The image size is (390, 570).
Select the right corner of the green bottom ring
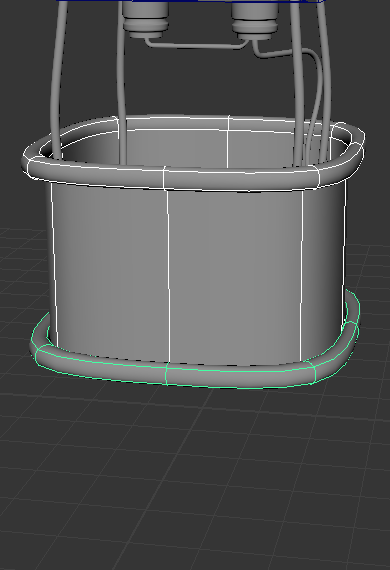347,327
